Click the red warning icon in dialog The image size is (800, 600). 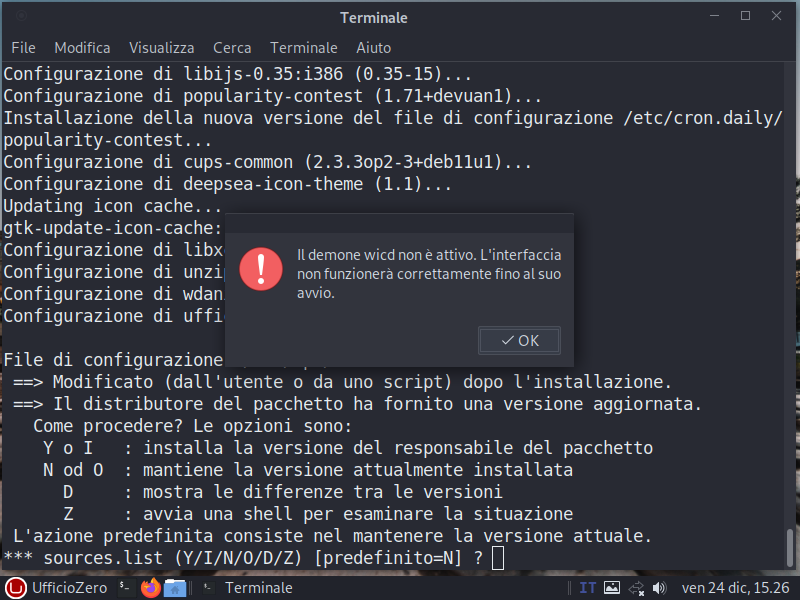(x=262, y=267)
